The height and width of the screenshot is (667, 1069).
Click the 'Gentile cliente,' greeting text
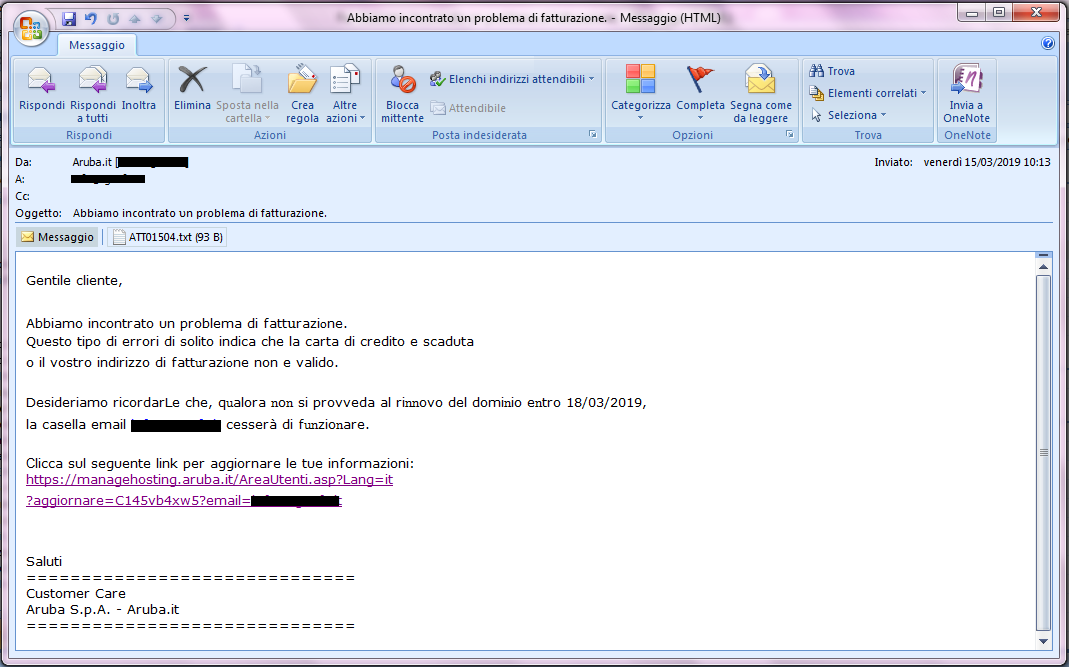tap(74, 280)
